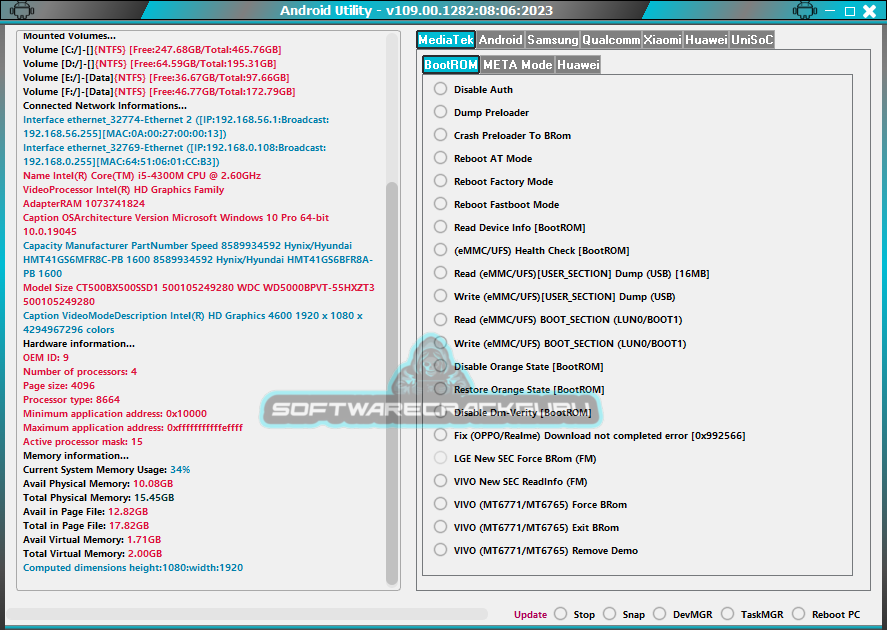Choose Read USER_SECTION Dump (USB) [16MB]
The width and height of the screenshot is (887, 630).
coord(440,273)
